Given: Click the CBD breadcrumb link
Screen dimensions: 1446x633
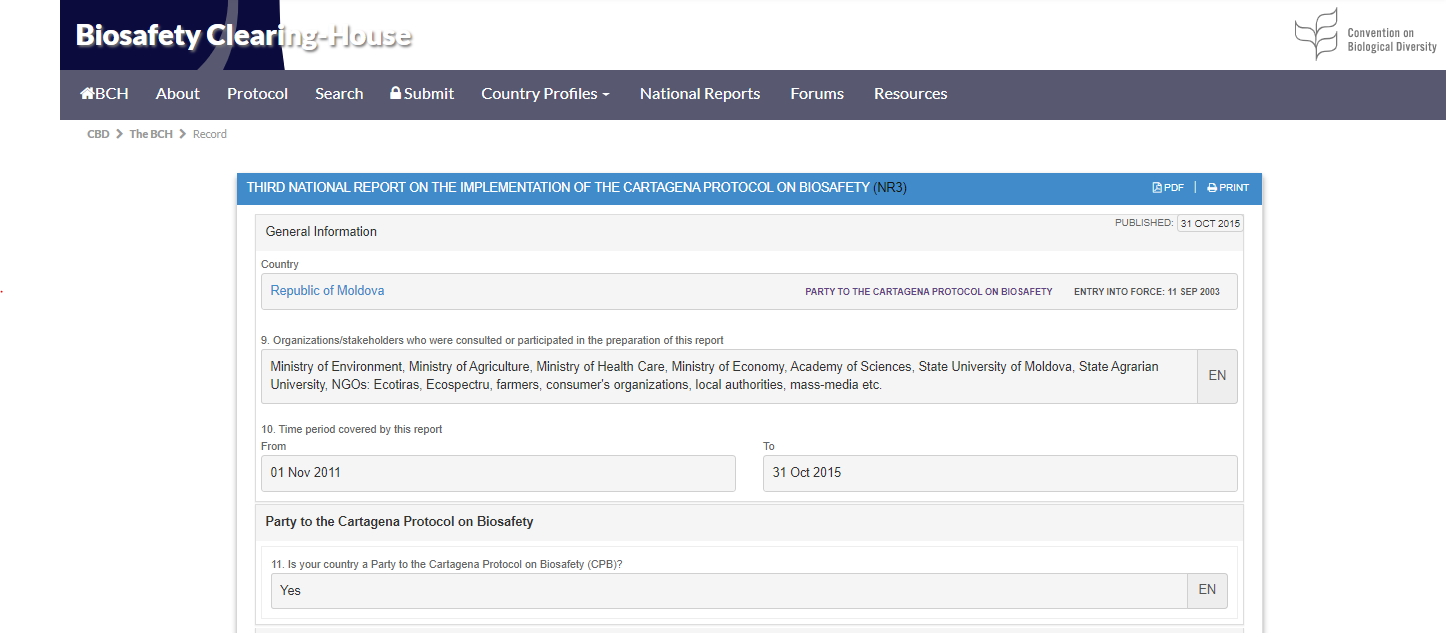Looking at the screenshot, I should (x=98, y=134).
